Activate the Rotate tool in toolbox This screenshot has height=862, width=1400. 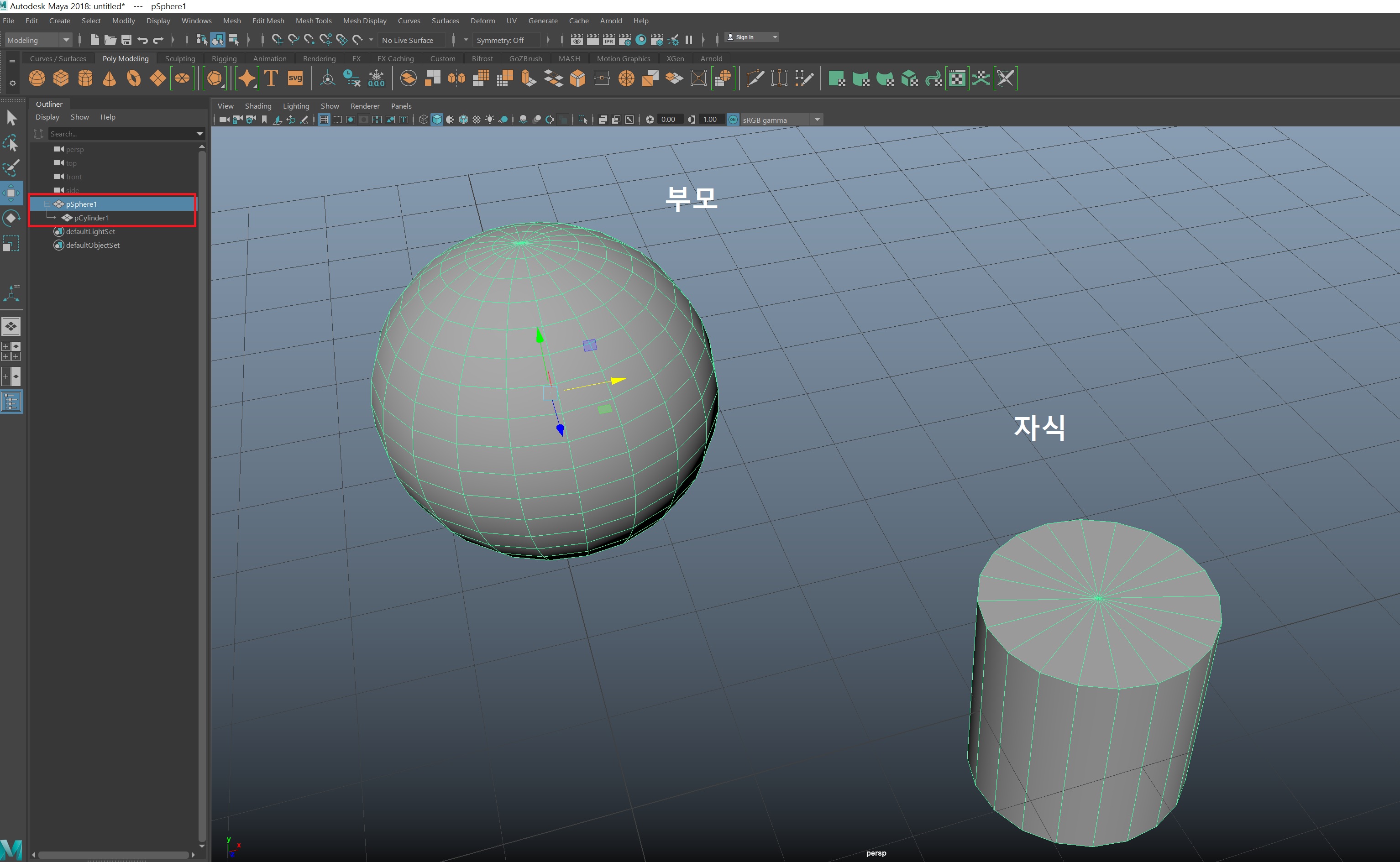click(x=11, y=218)
